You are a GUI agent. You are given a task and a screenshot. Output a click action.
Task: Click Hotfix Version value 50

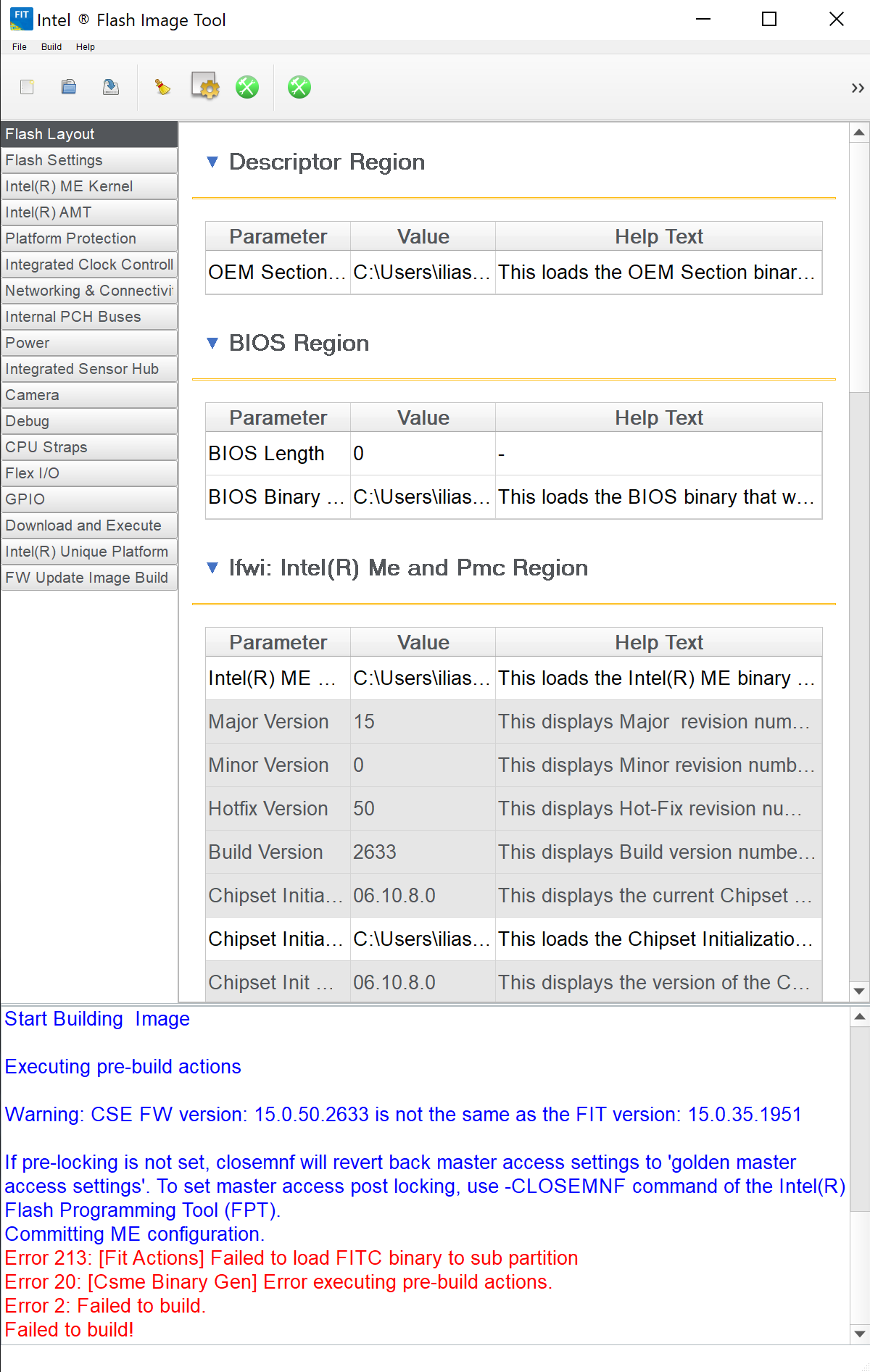(423, 809)
